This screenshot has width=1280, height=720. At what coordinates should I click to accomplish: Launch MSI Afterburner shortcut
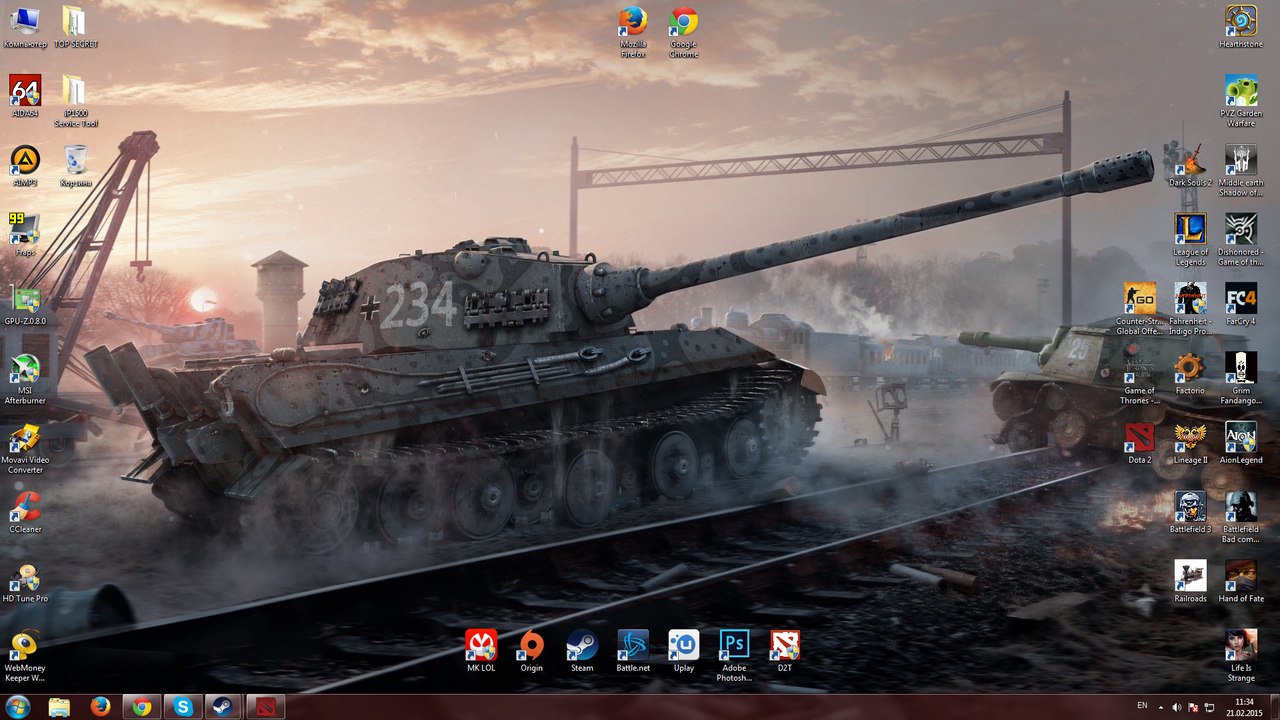coord(24,379)
